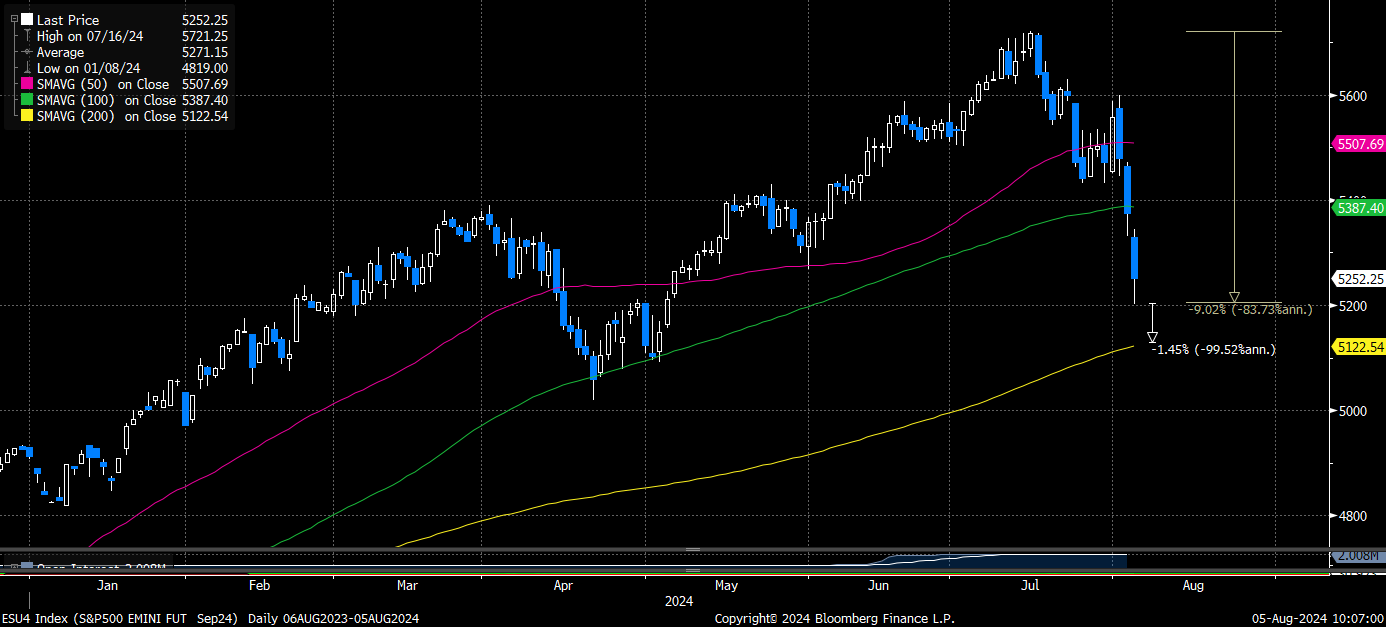Click the 5600 y-axis label
1386x627 pixels.
point(1352,96)
